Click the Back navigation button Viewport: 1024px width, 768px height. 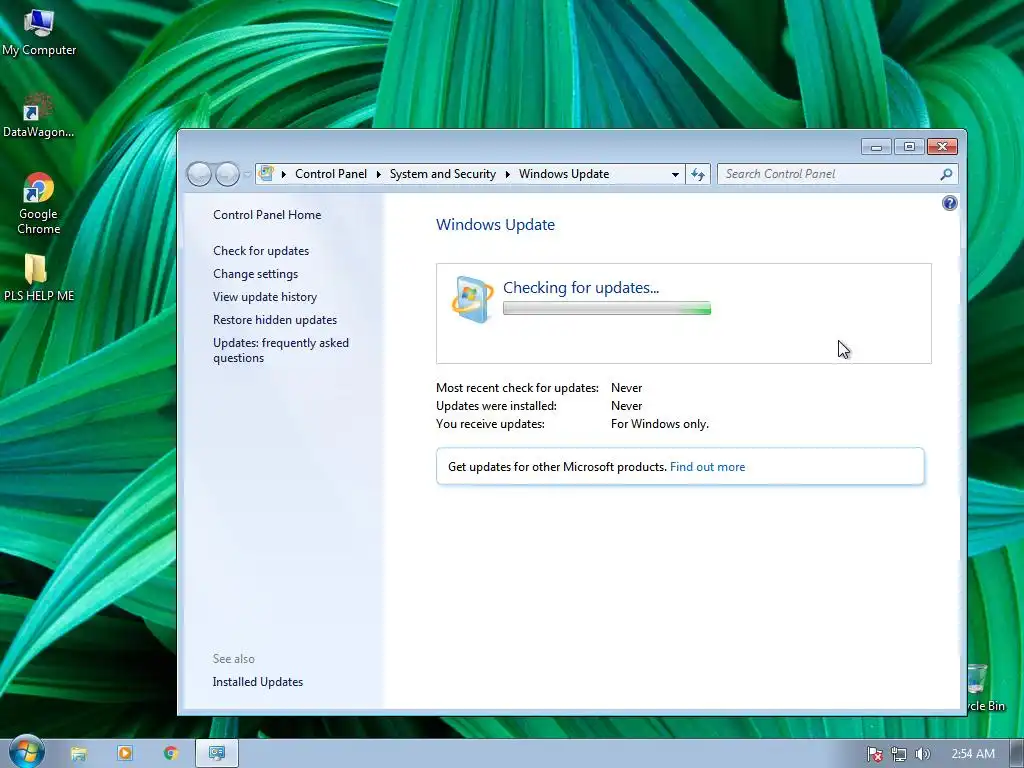click(199, 174)
